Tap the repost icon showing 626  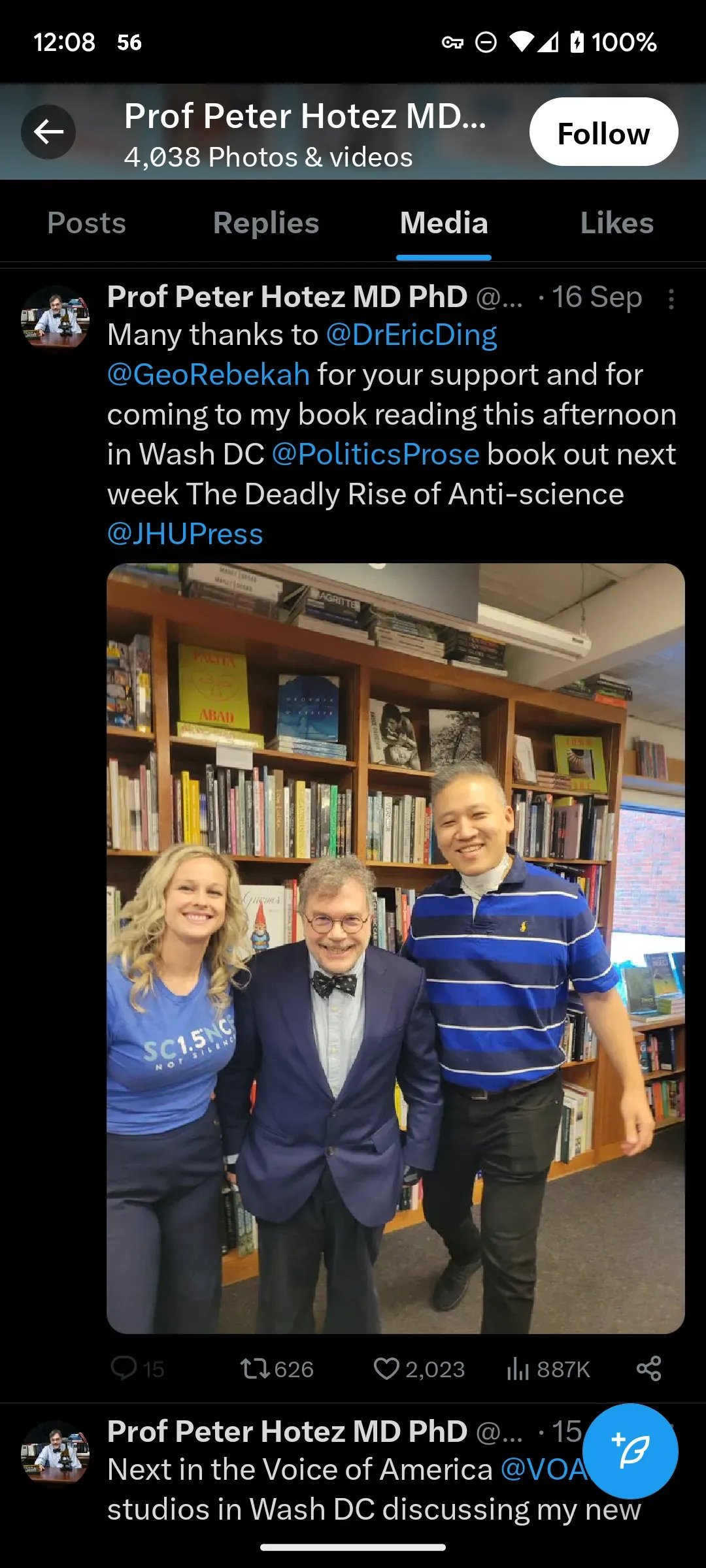(255, 1368)
